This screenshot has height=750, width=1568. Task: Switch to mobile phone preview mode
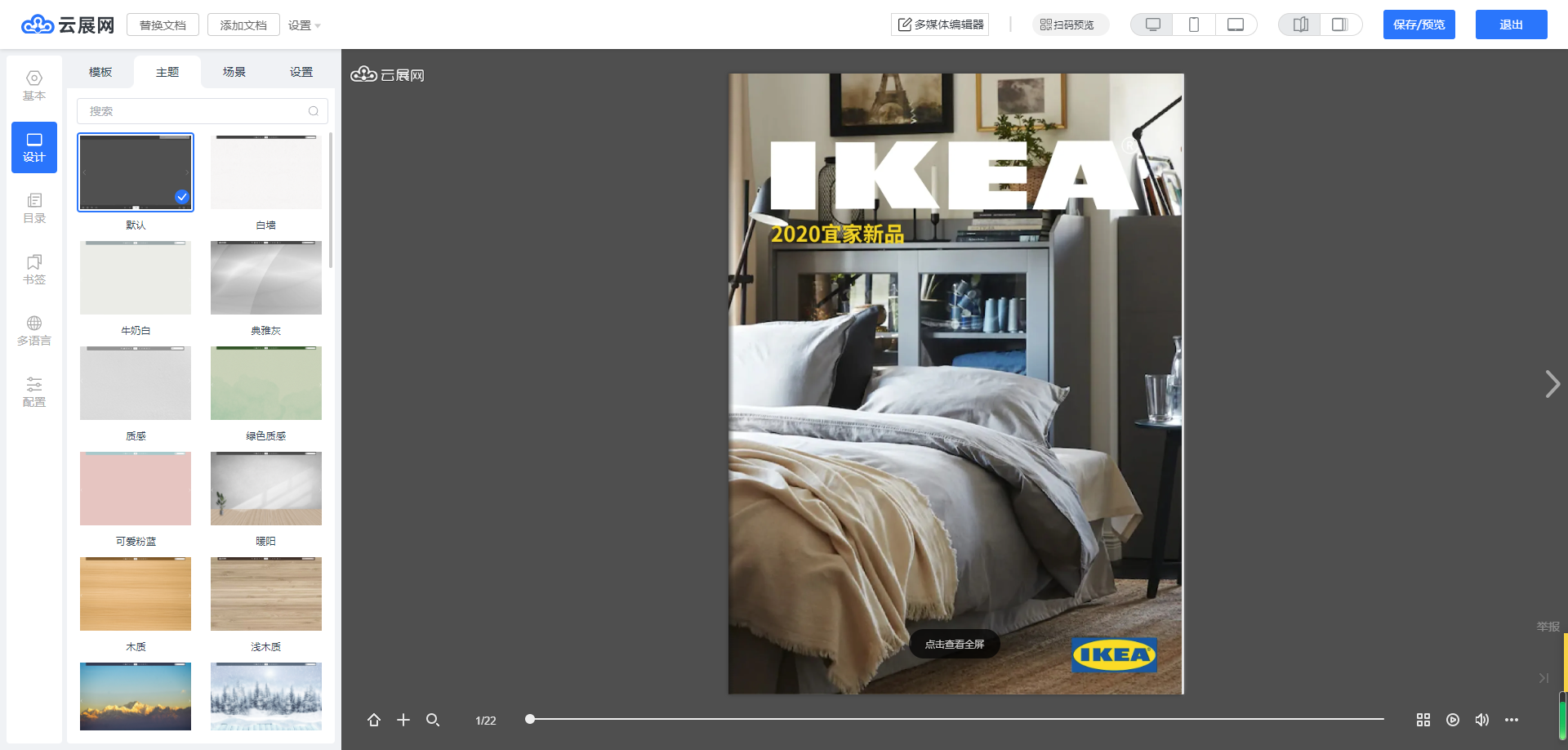[x=1194, y=25]
